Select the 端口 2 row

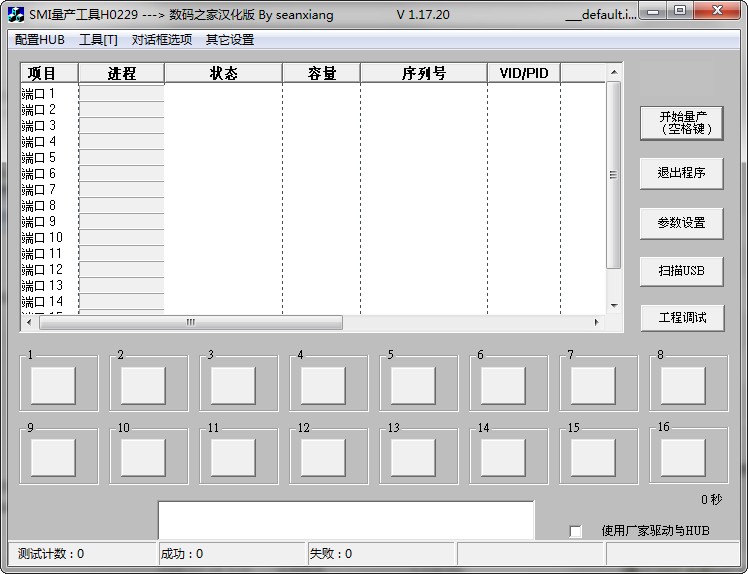pos(313,110)
